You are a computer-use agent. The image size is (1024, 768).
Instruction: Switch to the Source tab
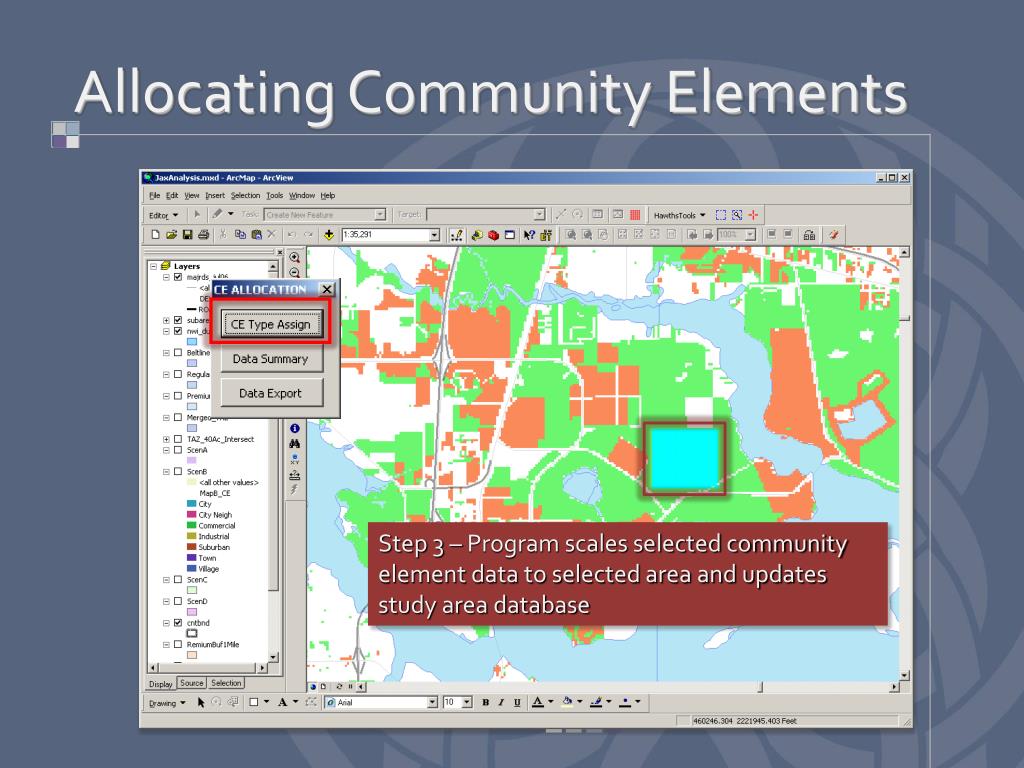[191, 683]
